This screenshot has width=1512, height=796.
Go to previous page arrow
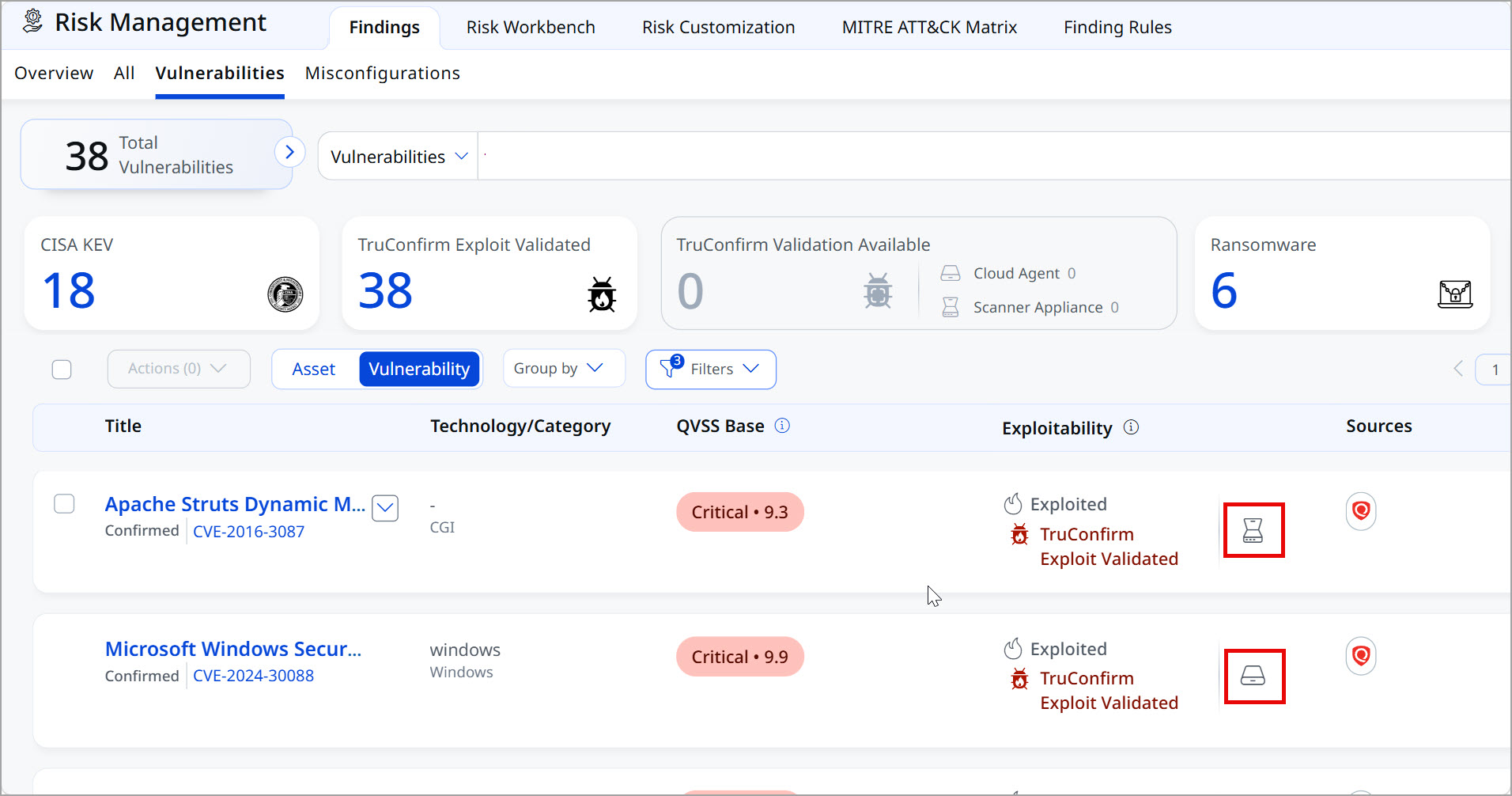[1458, 369]
